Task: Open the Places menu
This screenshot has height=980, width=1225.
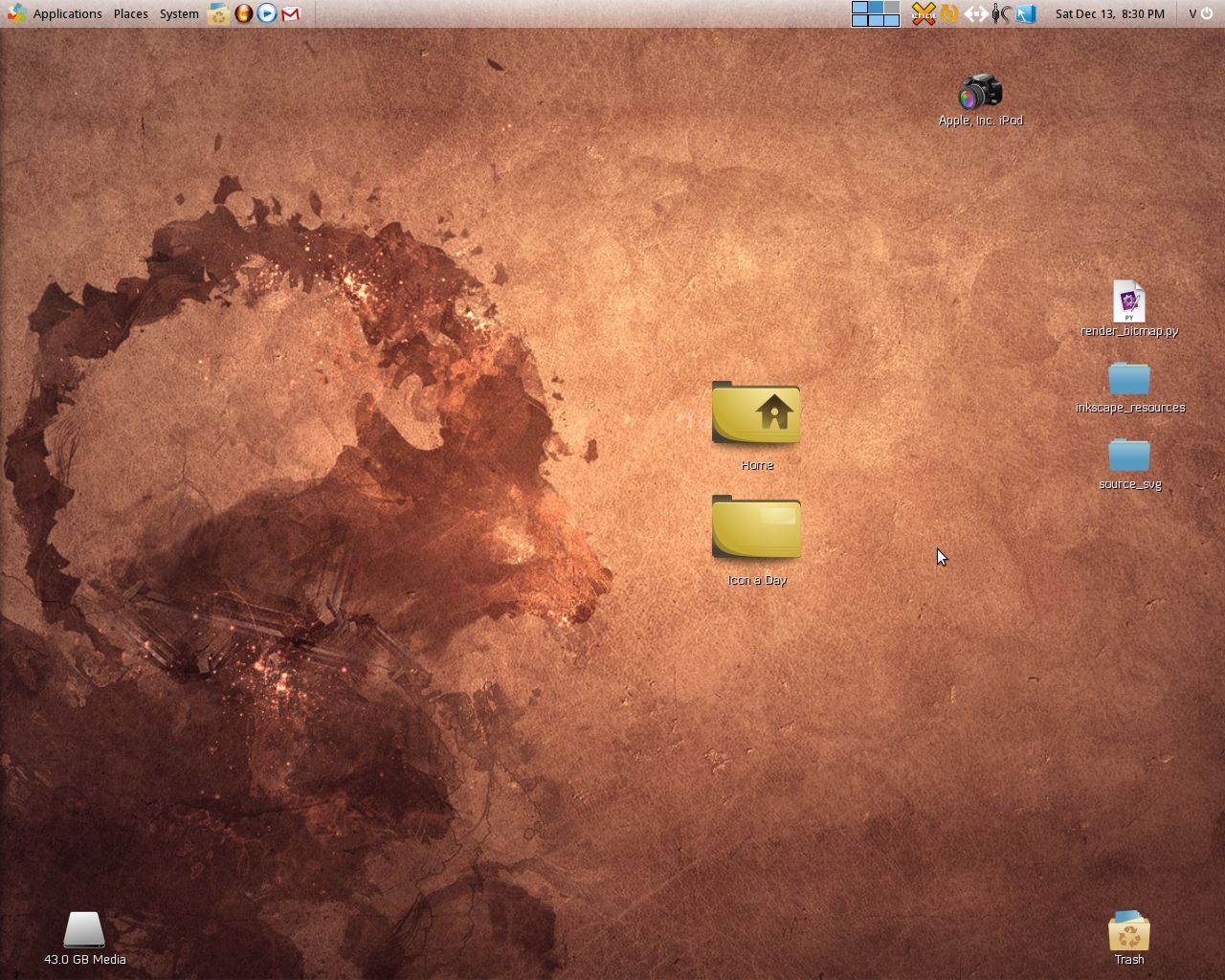Action: pyautogui.click(x=130, y=13)
